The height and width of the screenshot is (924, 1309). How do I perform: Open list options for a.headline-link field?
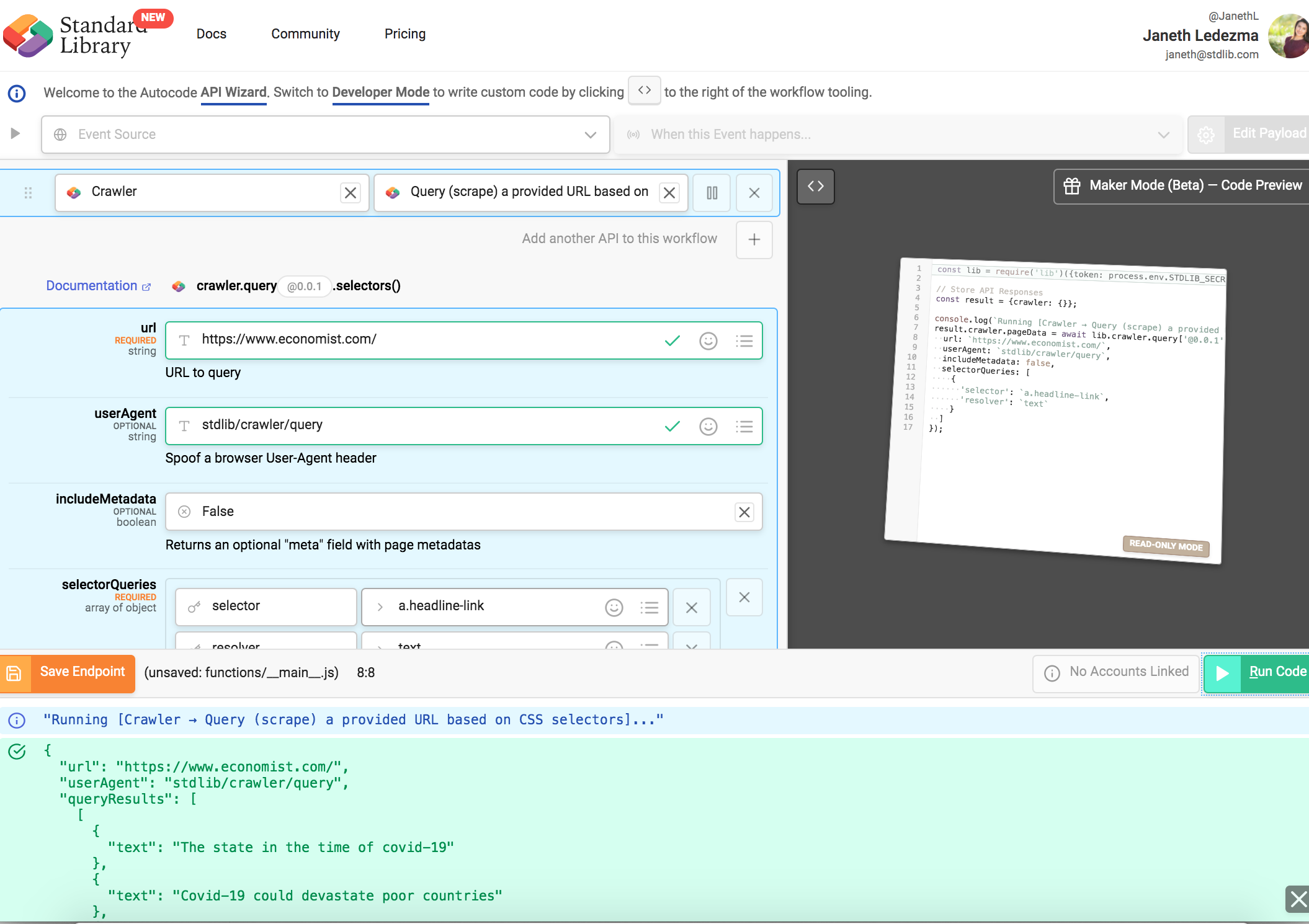[650, 607]
